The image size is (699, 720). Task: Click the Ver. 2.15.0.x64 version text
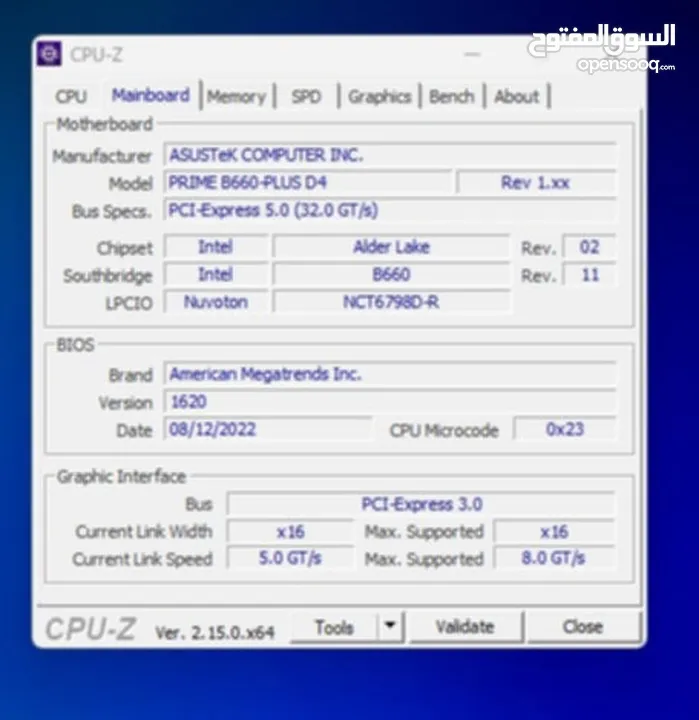[214, 632]
